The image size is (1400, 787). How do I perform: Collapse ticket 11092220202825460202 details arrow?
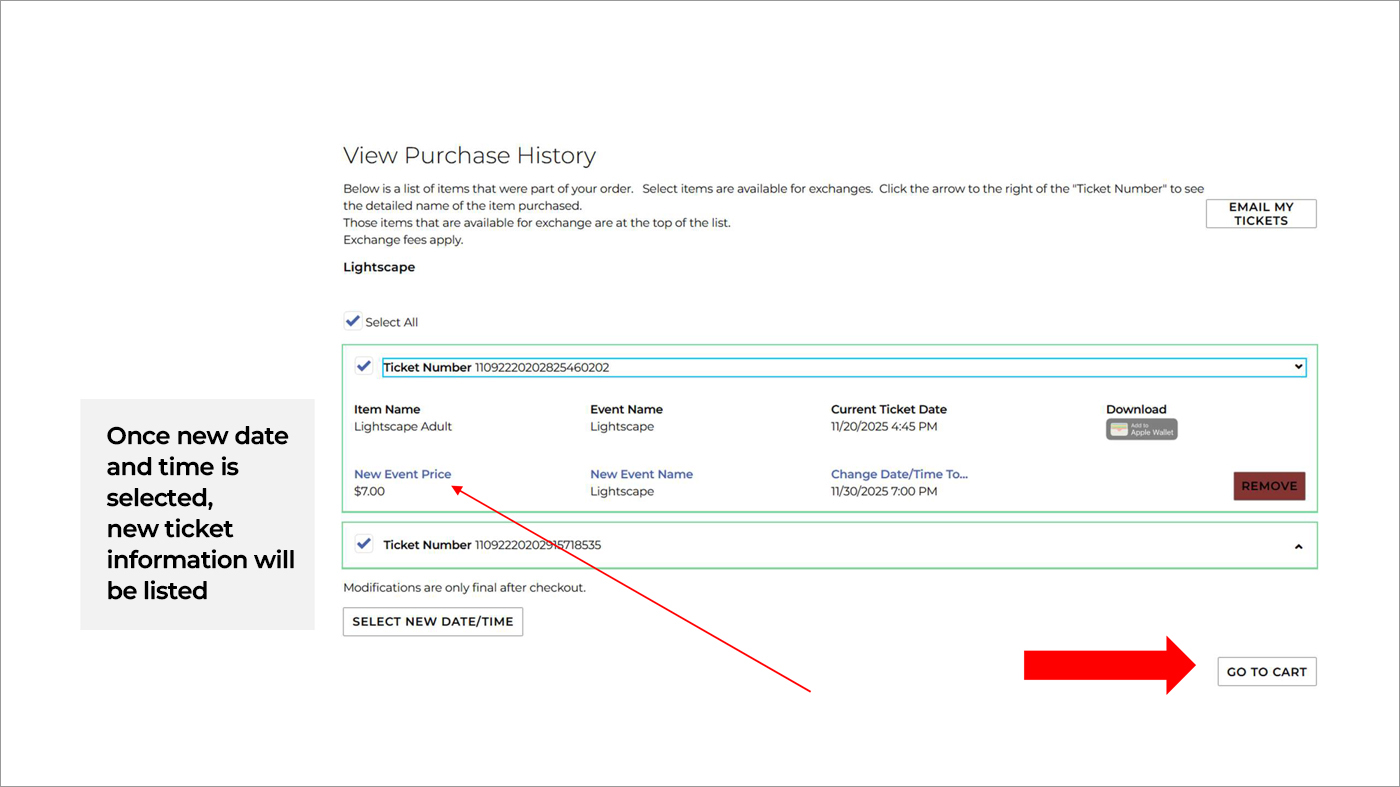tap(1298, 367)
